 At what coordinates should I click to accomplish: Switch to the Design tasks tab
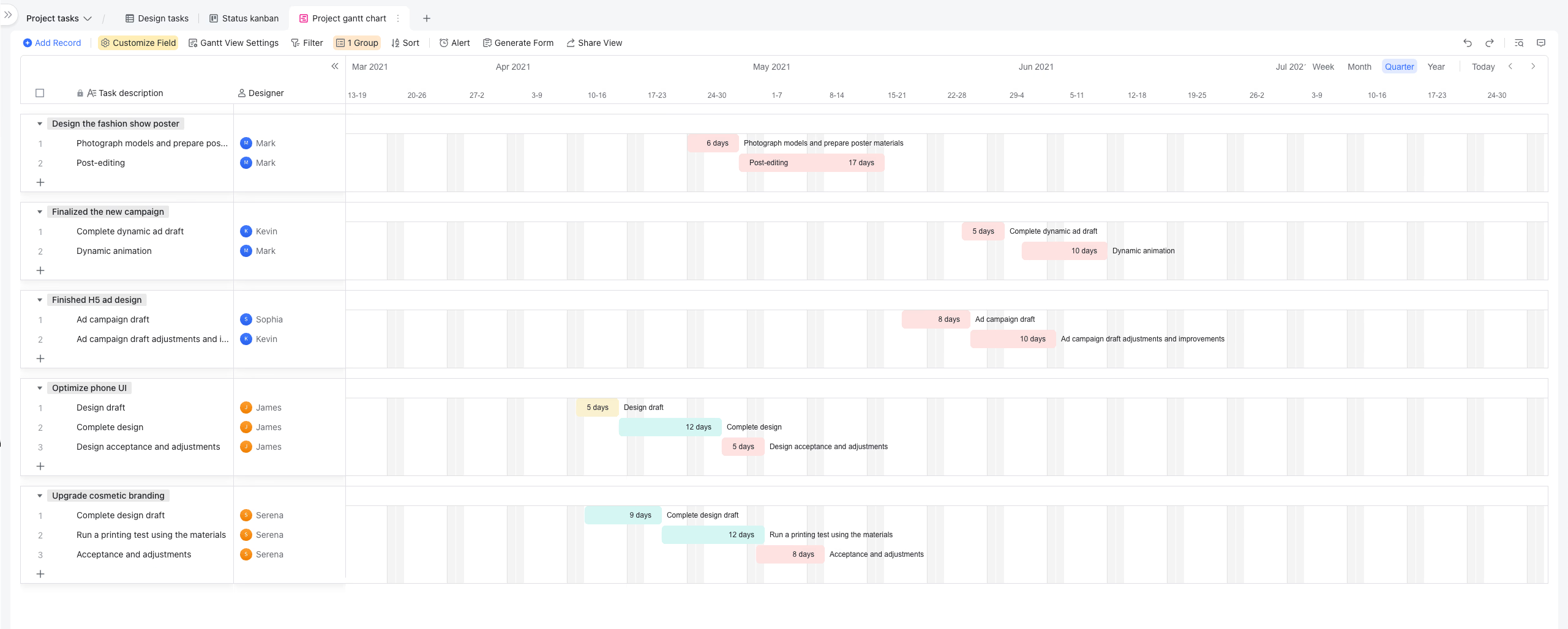click(x=157, y=18)
